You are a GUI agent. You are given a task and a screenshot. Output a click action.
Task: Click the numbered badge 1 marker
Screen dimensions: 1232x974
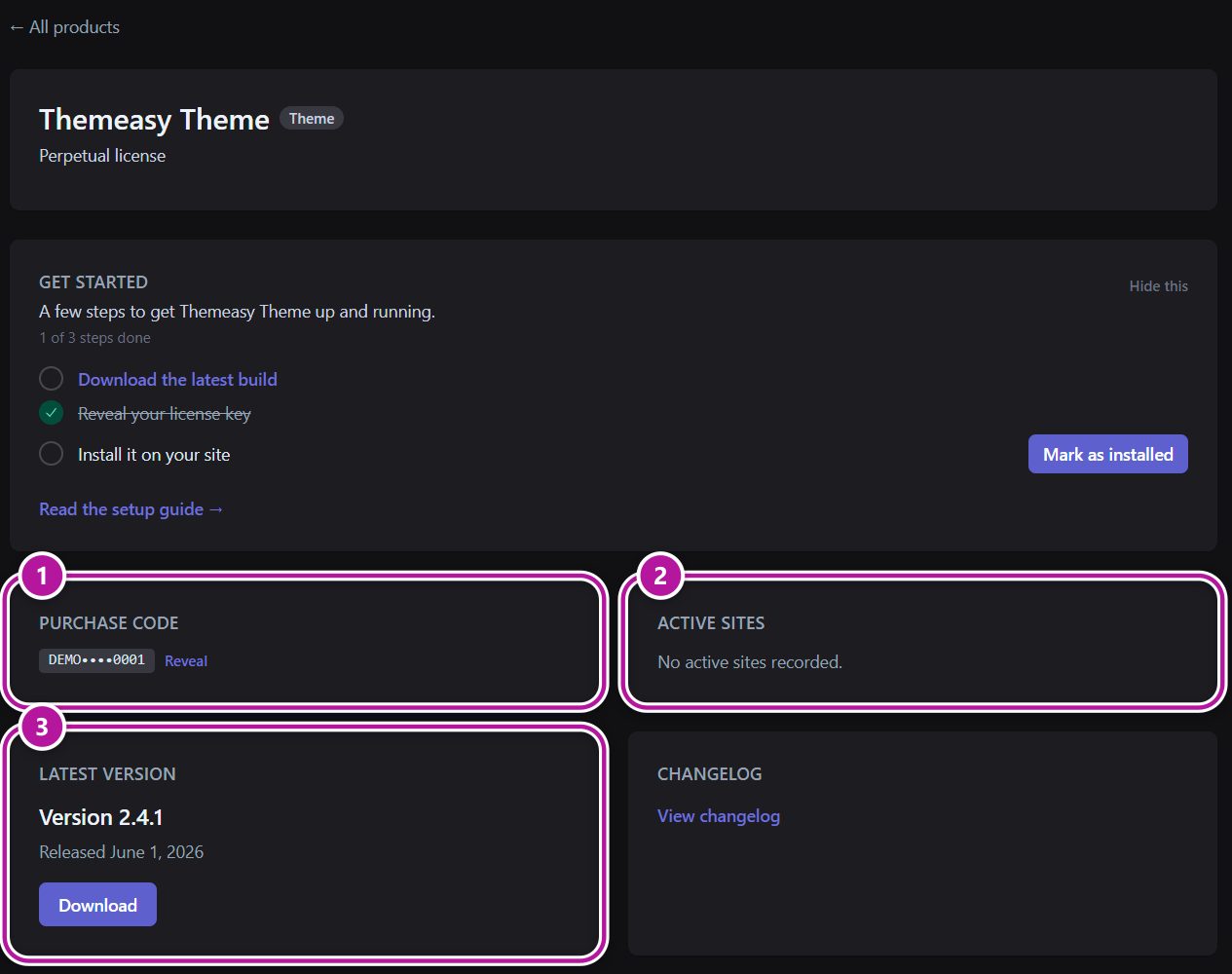coord(42,576)
